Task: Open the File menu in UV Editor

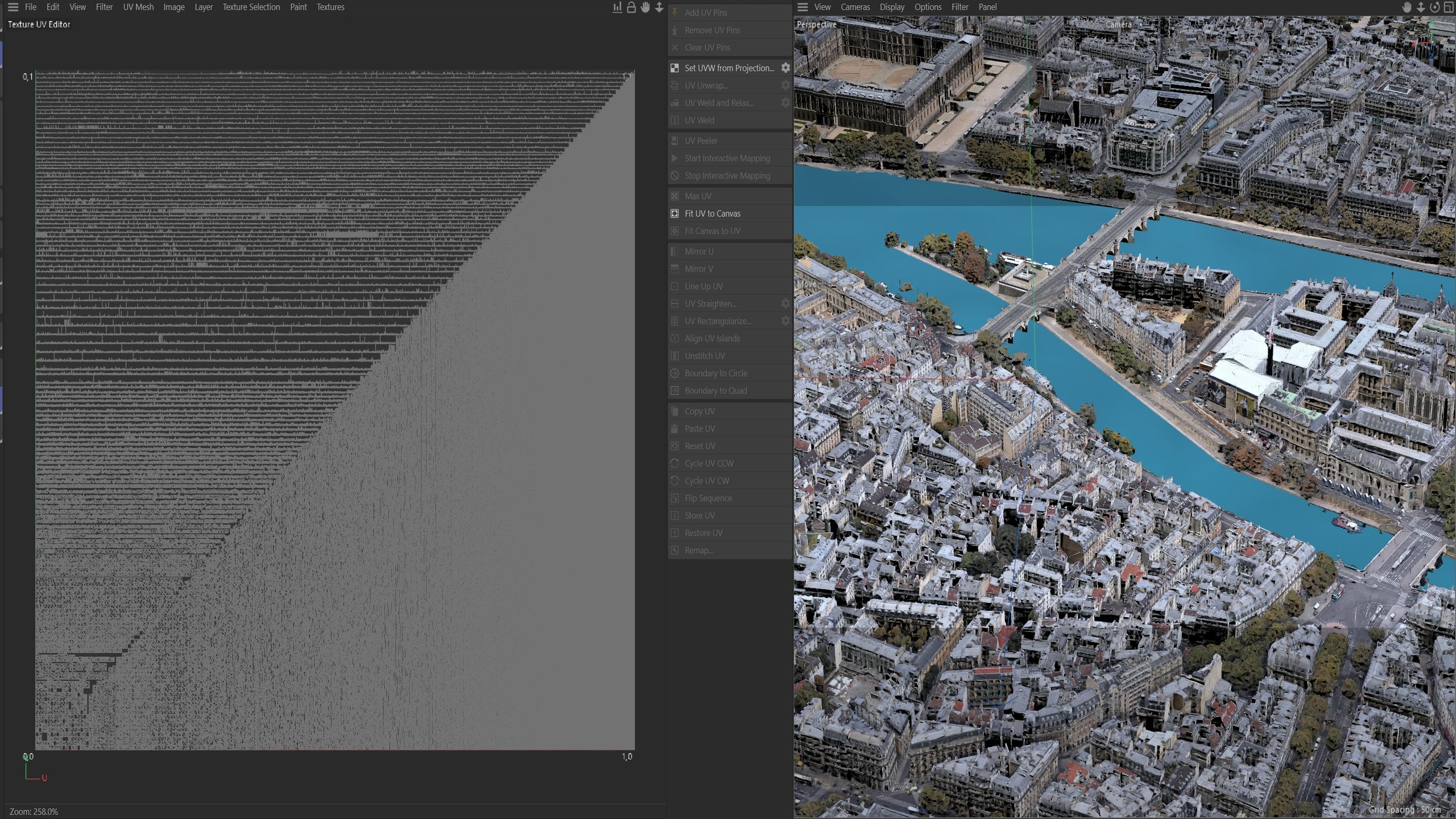Action: pos(31,7)
